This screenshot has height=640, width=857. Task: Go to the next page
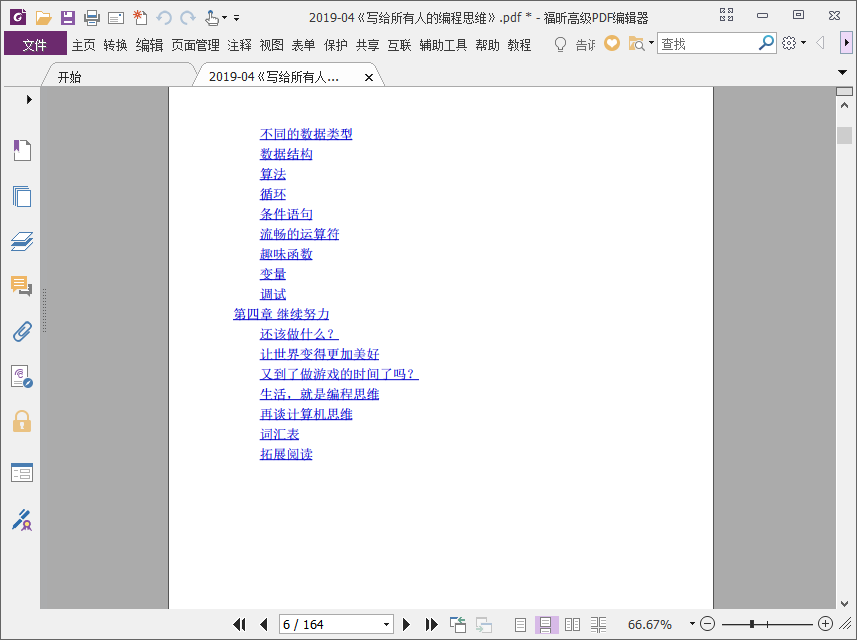pos(406,624)
